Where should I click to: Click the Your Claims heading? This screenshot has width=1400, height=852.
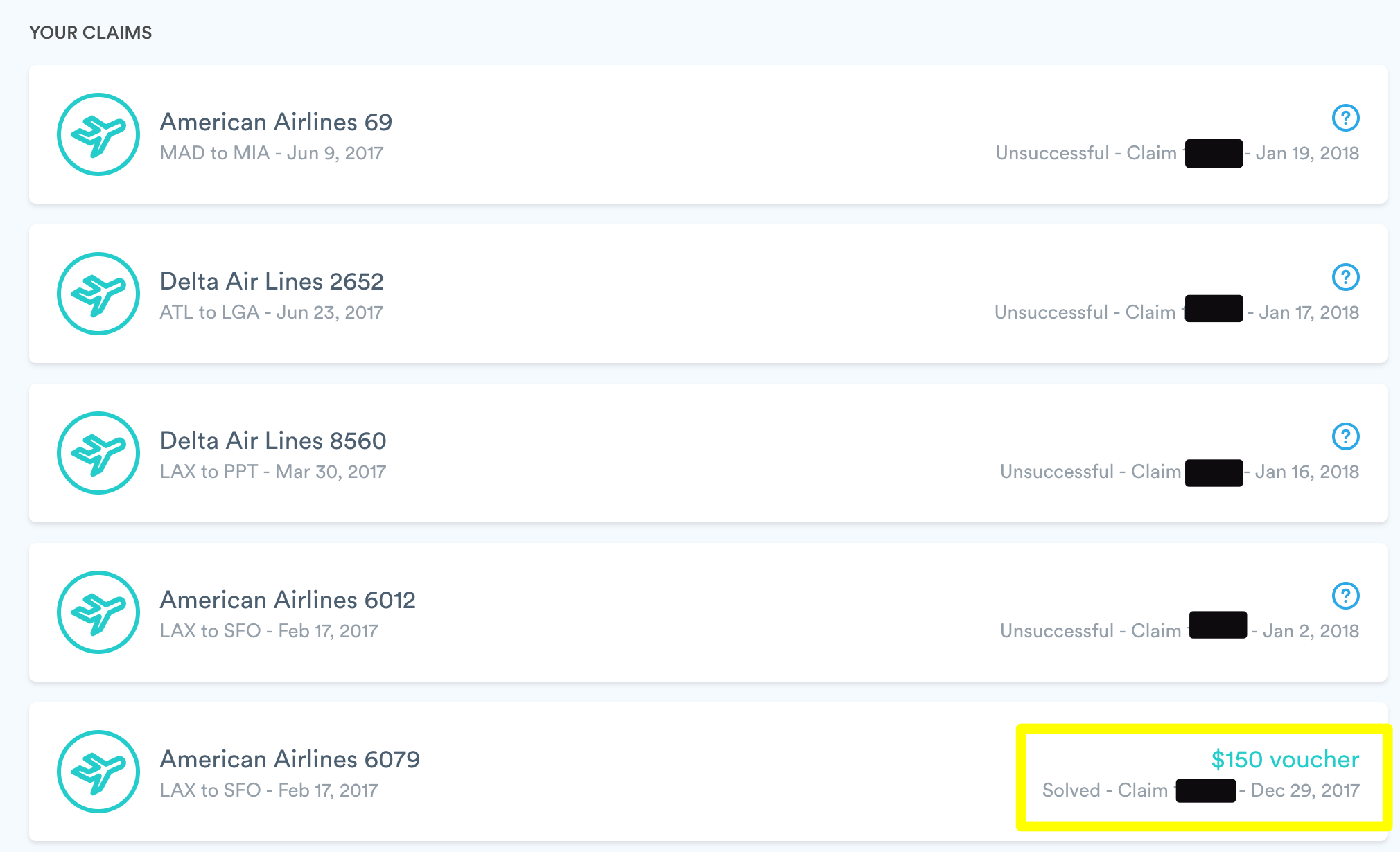click(91, 33)
